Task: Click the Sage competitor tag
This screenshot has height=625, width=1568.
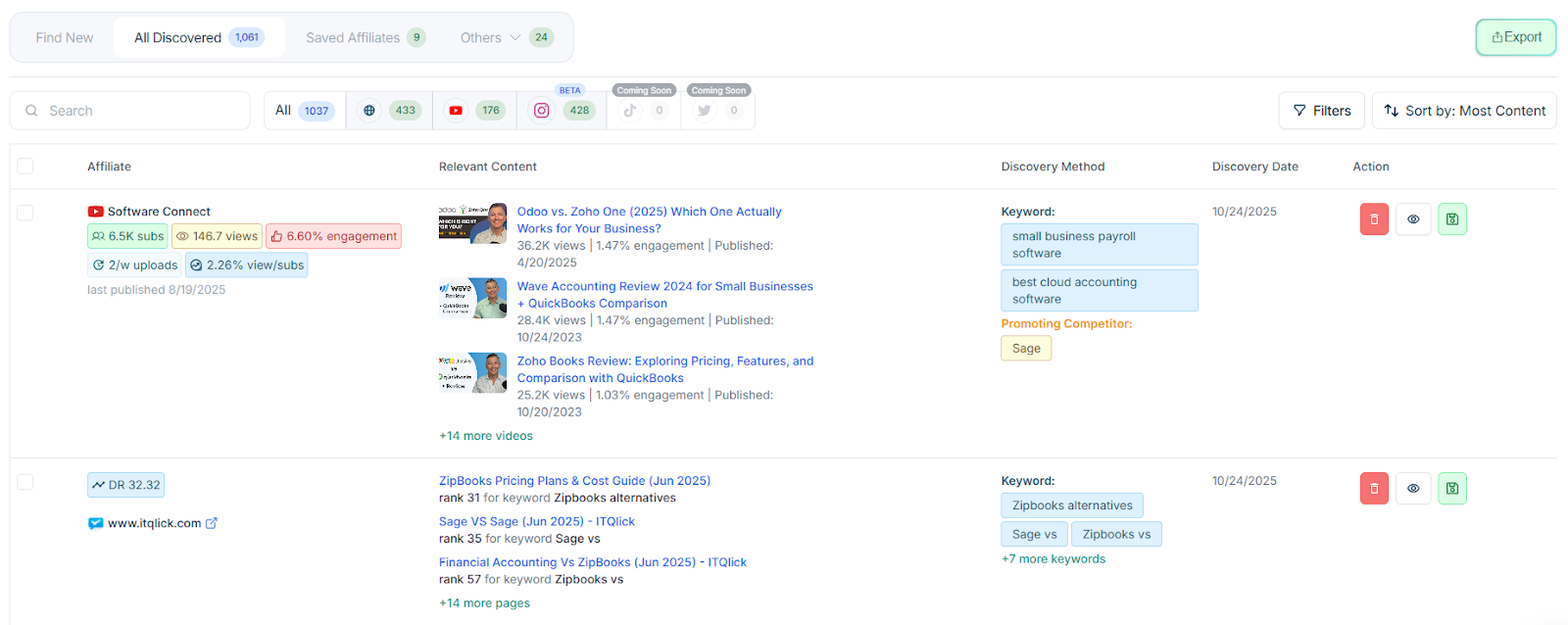Action: [1026, 349]
